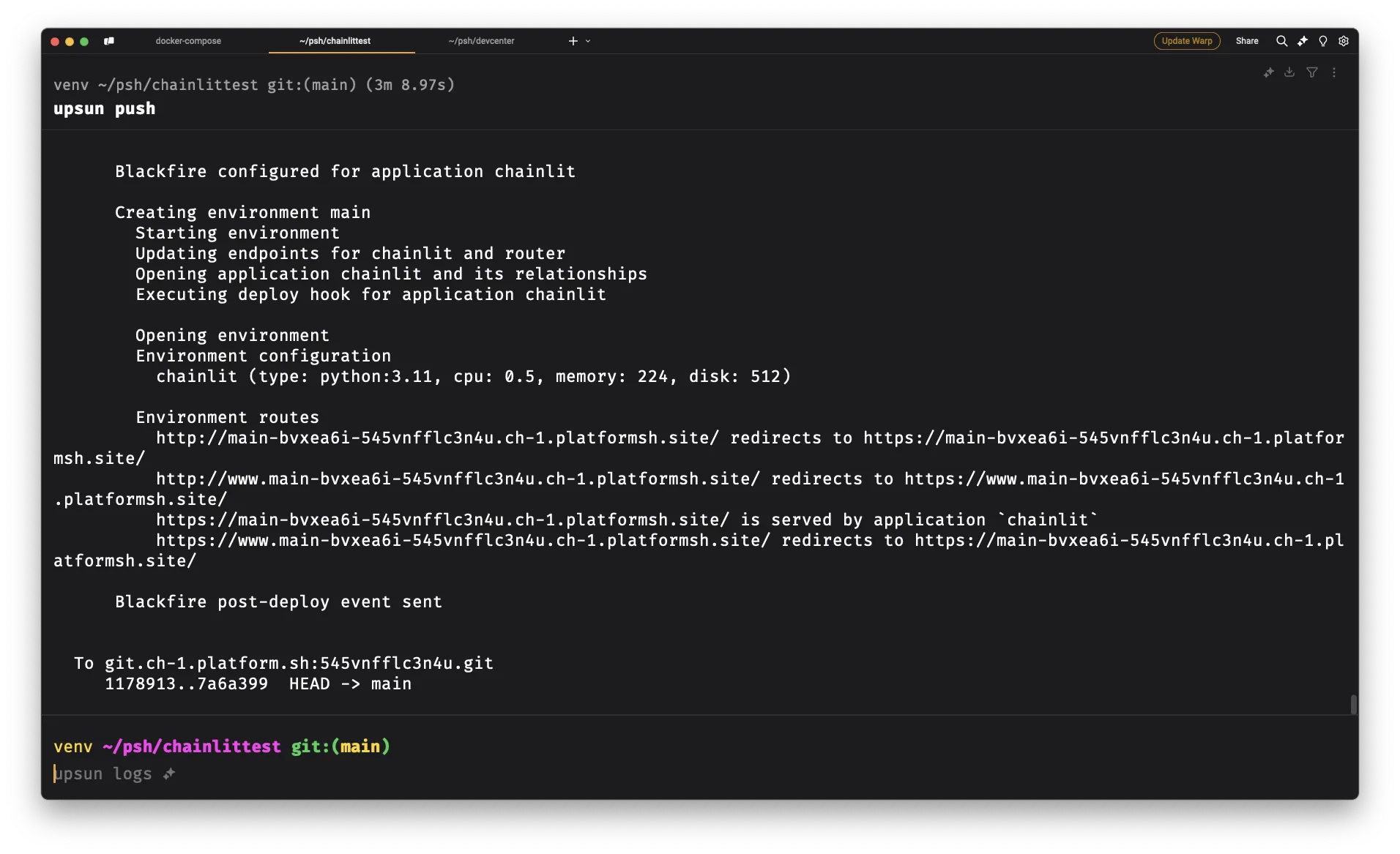Switch to the ~/psh/devcenter tab
This screenshot has width=1400, height=854.
tap(481, 41)
